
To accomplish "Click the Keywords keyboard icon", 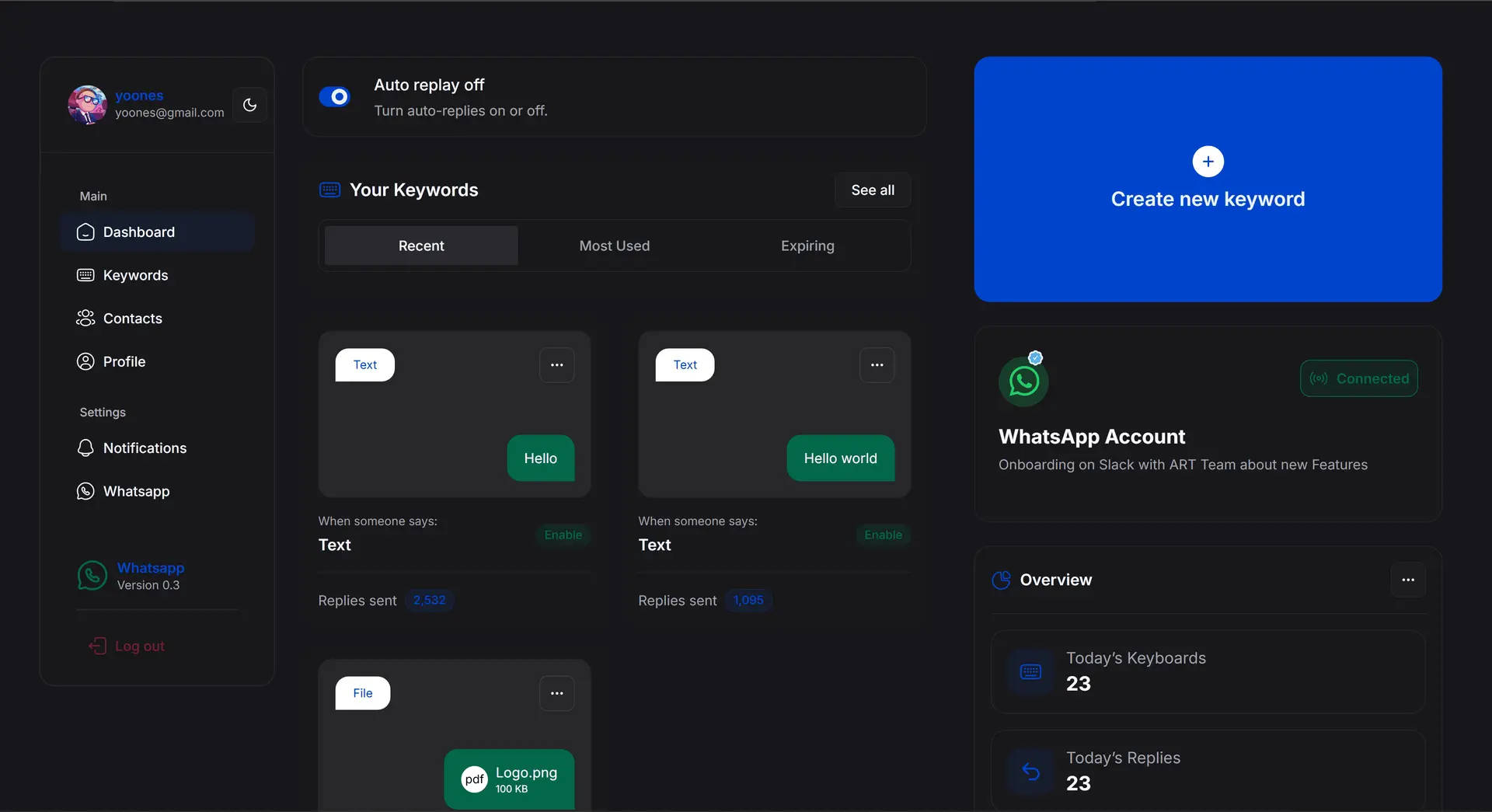I will pyautogui.click(x=85, y=275).
